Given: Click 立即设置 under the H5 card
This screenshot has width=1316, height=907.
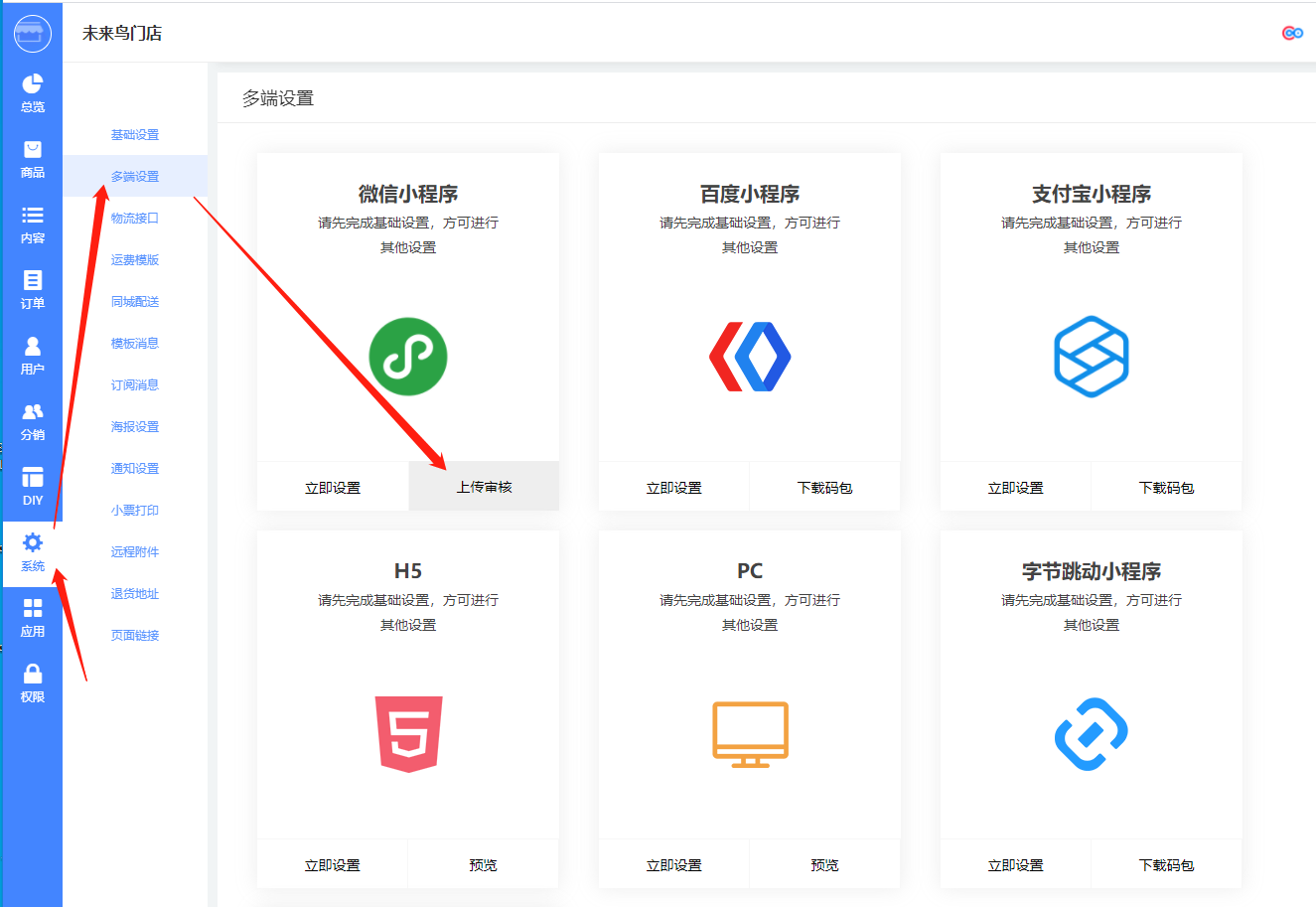Looking at the screenshot, I should click(x=333, y=864).
